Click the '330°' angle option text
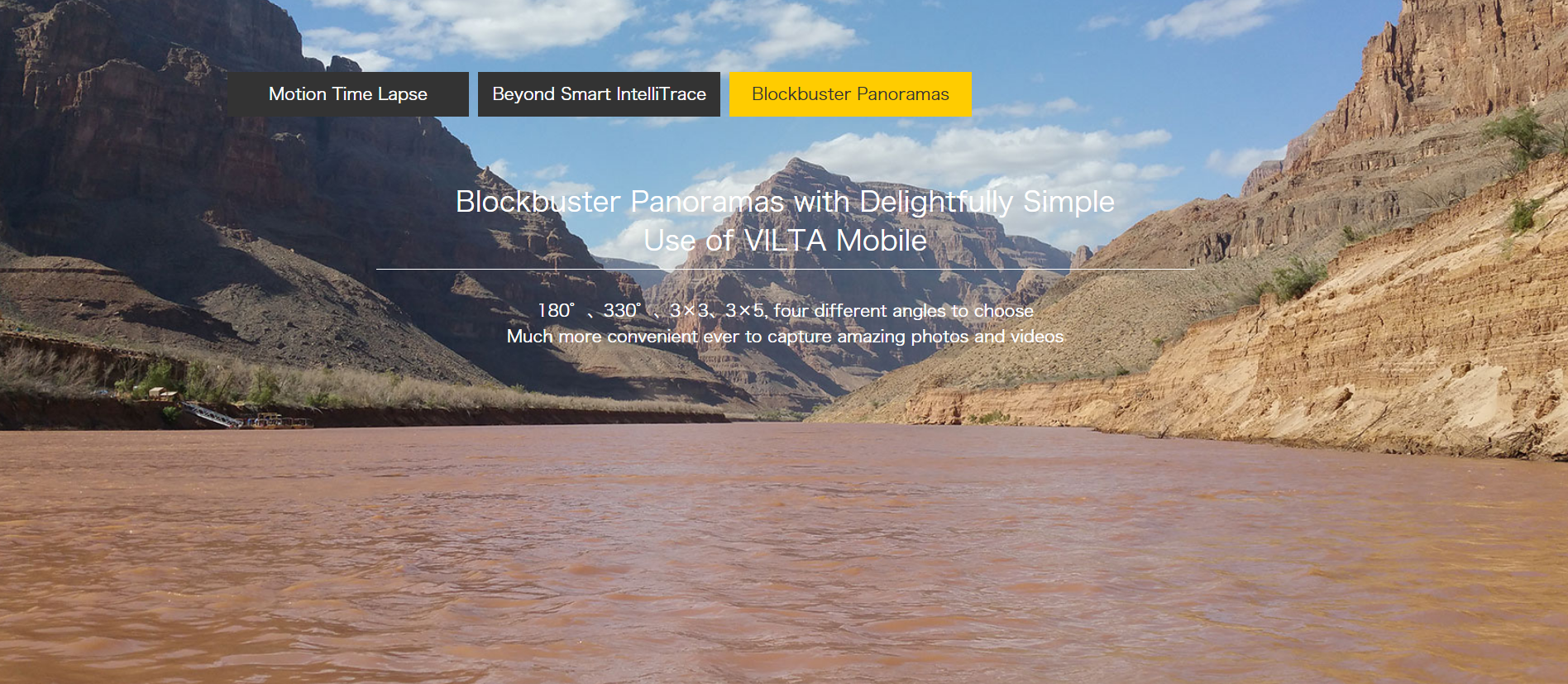The height and width of the screenshot is (684, 1568). coord(622,311)
